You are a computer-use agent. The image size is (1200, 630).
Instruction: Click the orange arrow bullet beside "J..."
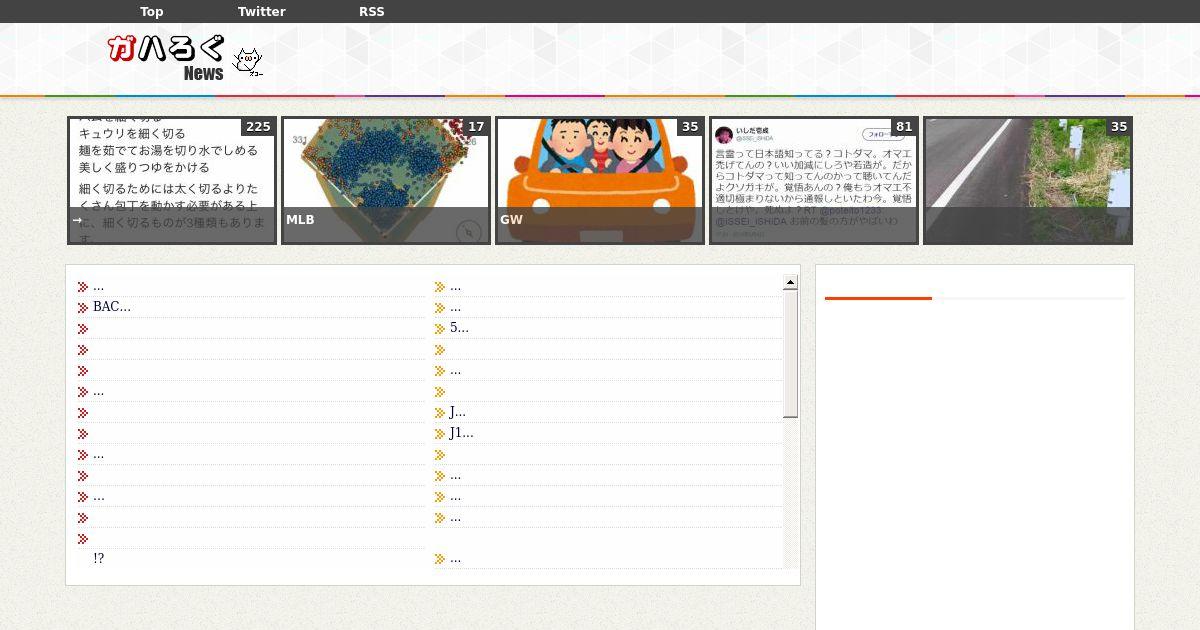[x=440, y=413]
